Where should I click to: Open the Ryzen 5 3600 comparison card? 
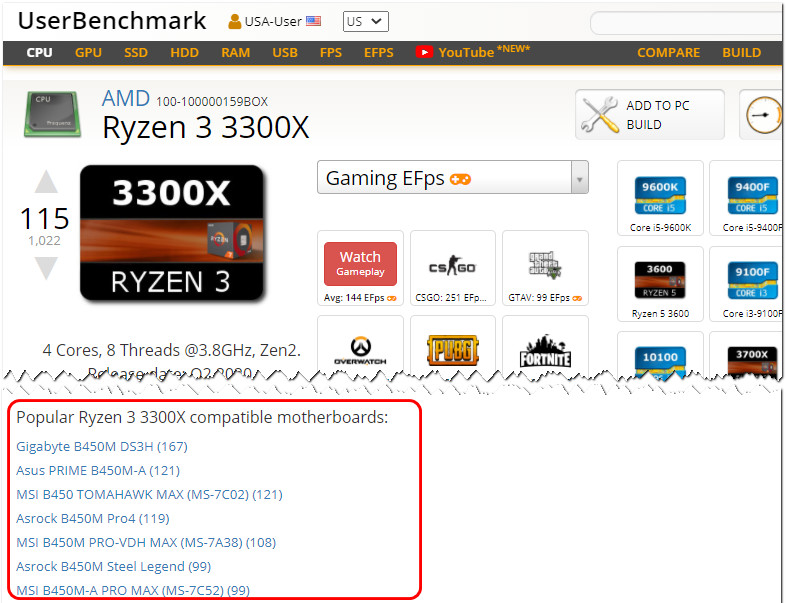(660, 284)
